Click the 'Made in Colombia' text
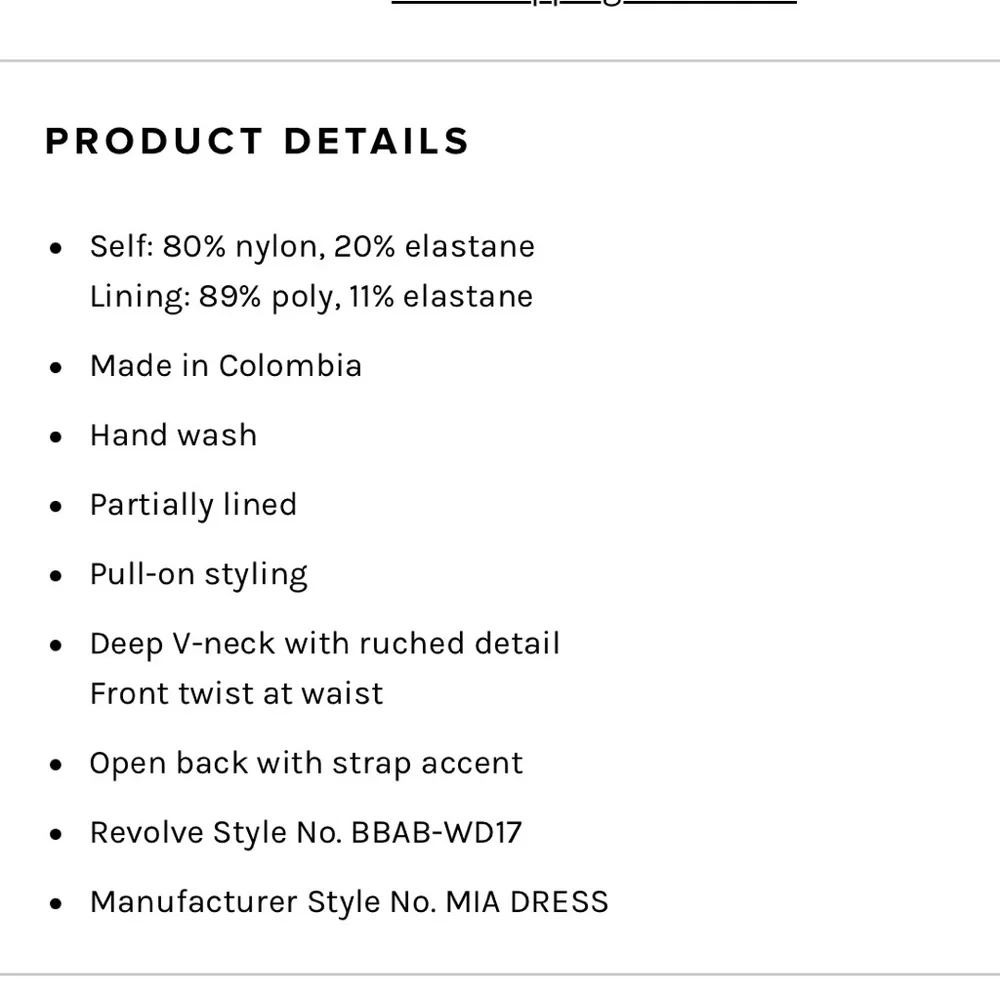 tap(226, 366)
